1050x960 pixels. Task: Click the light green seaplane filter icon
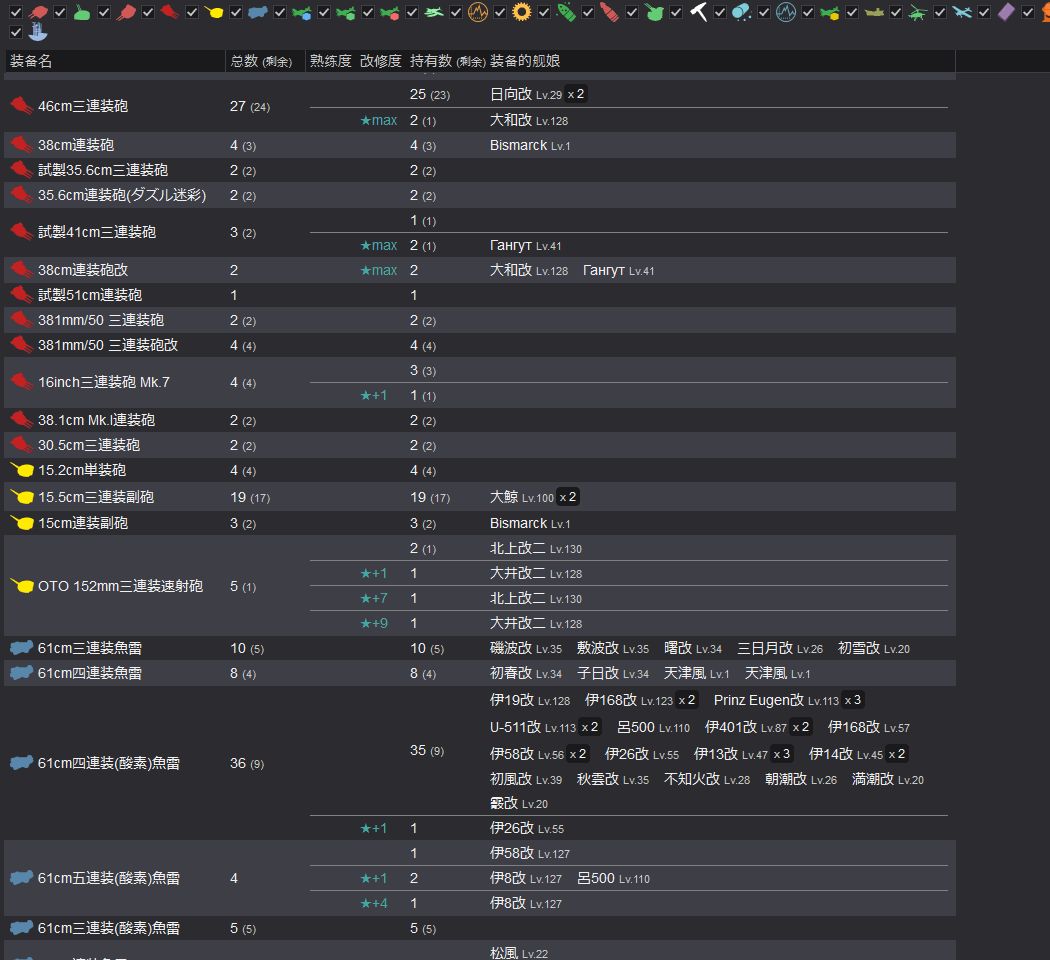click(x=434, y=12)
